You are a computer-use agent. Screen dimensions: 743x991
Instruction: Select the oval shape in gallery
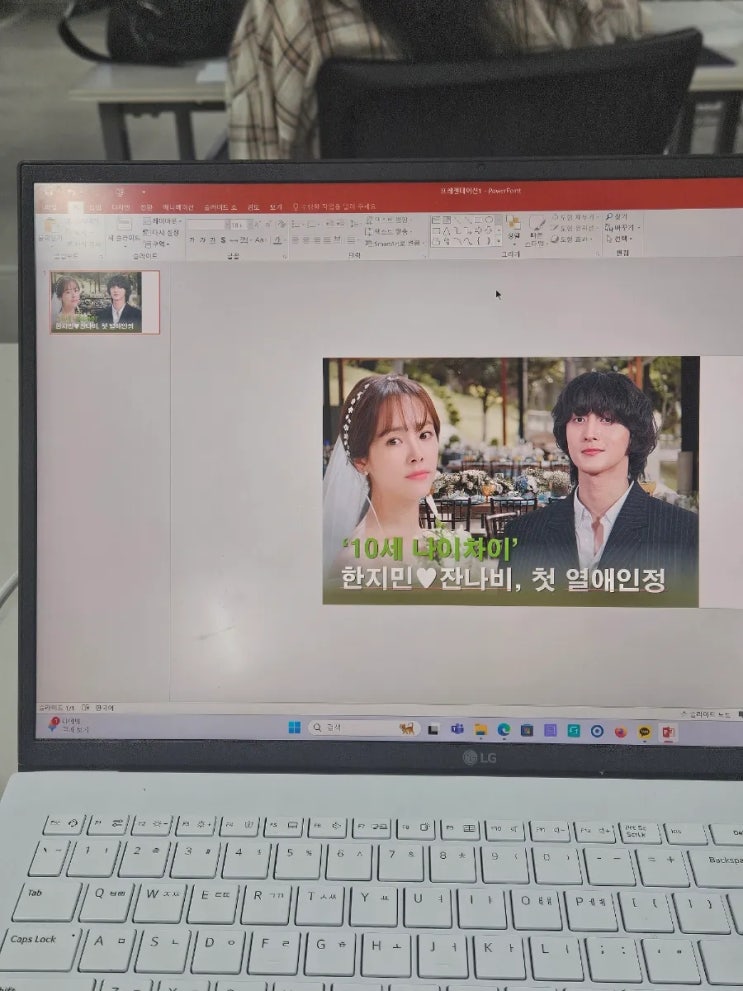[488, 220]
